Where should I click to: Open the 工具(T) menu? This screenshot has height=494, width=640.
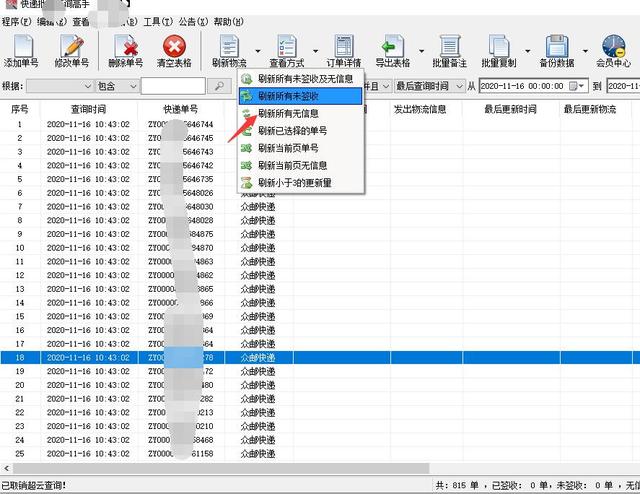(x=158, y=22)
